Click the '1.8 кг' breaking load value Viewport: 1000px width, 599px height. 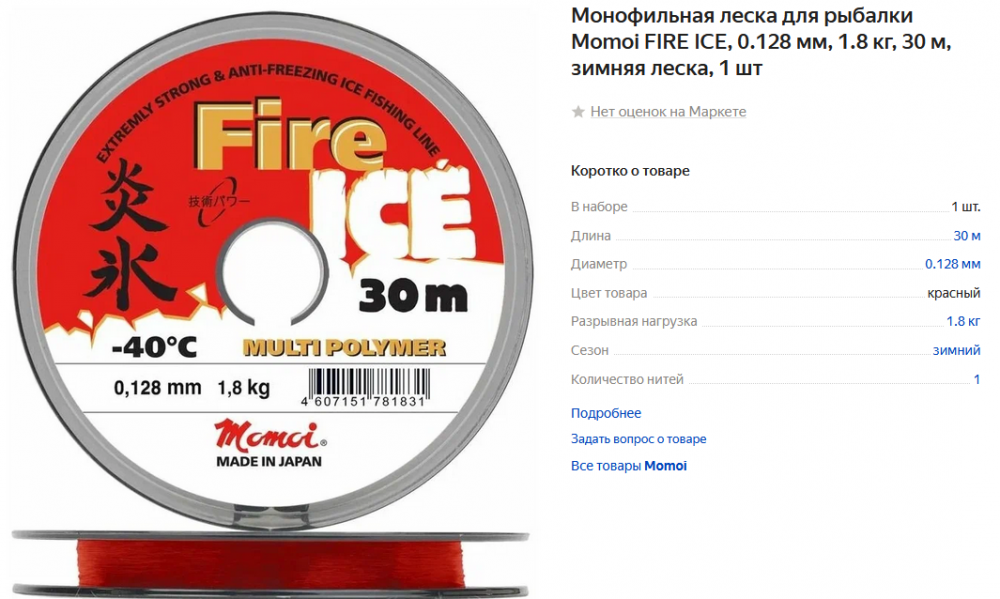click(x=963, y=321)
